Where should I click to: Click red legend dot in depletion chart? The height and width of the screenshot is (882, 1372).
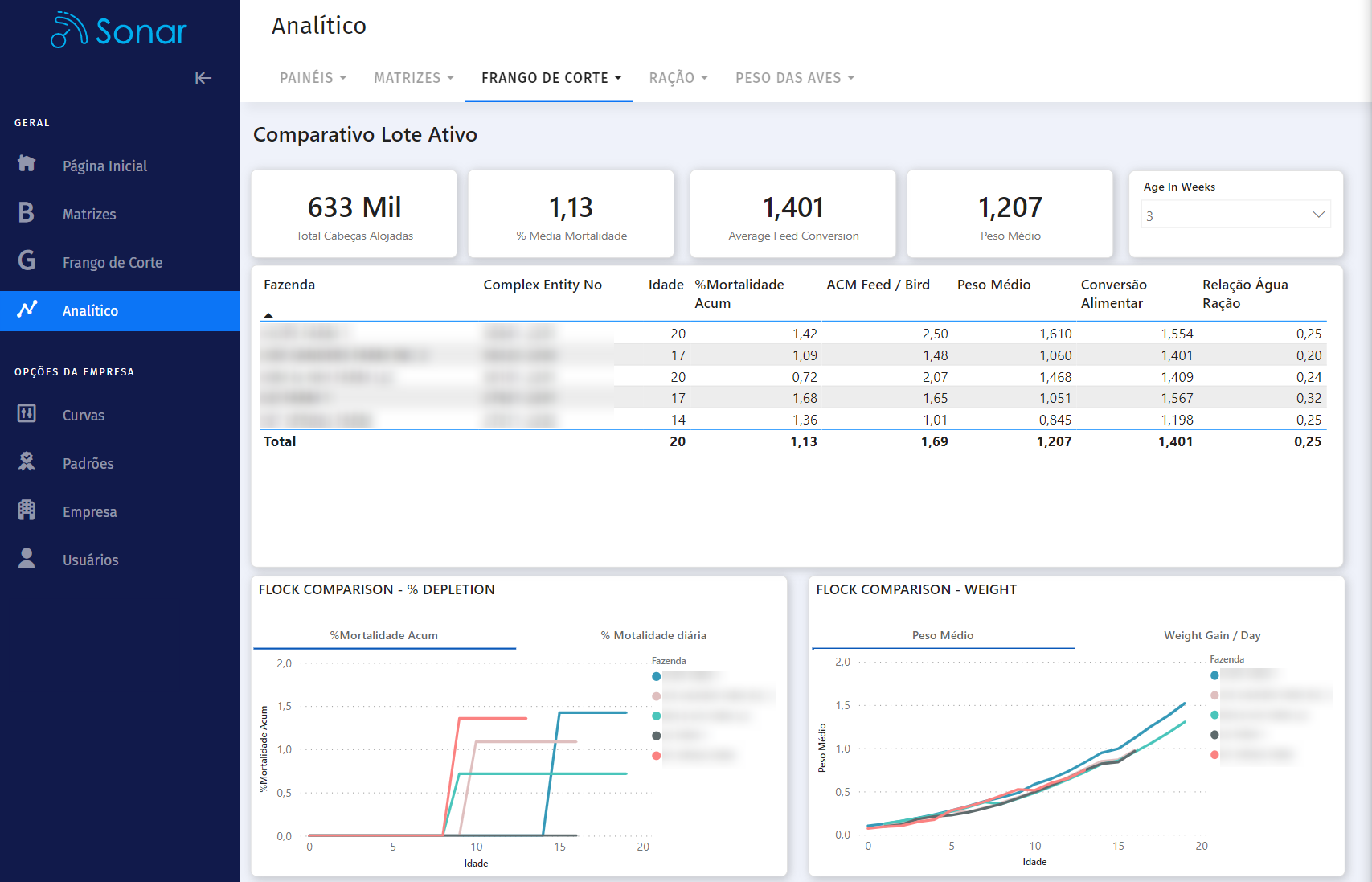[x=657, y=755]
